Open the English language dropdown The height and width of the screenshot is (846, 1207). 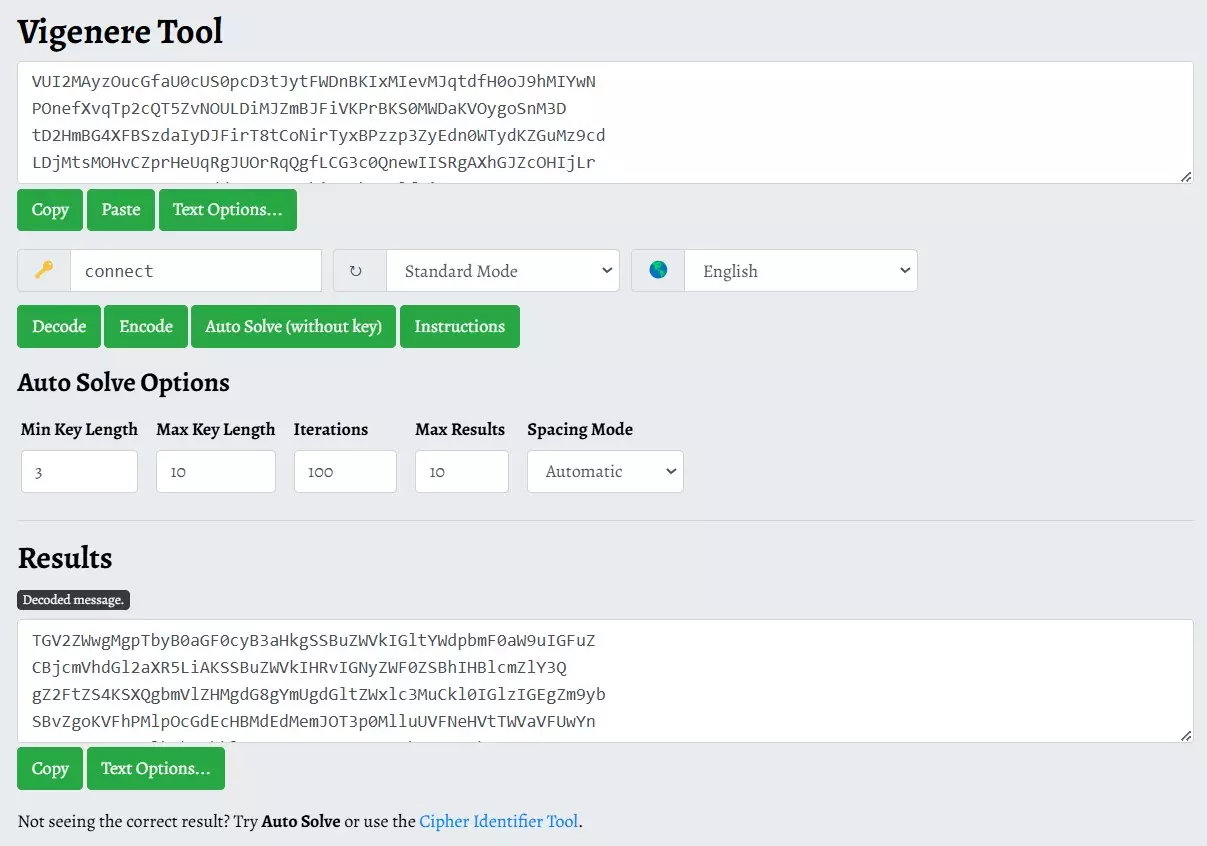pyautogui.click(x=800, y=271)
